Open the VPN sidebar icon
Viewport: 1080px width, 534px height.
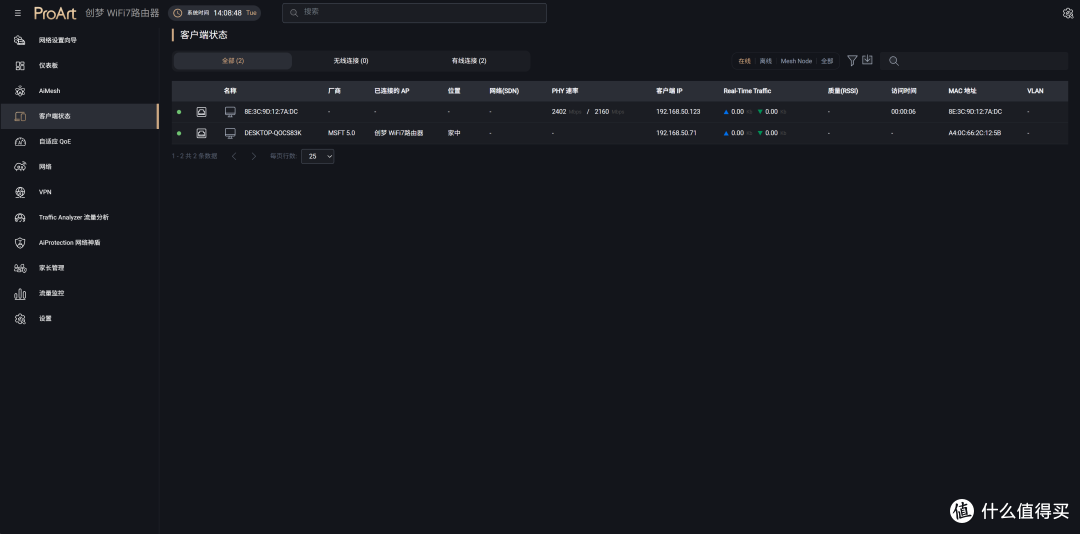tap(20, 192)
